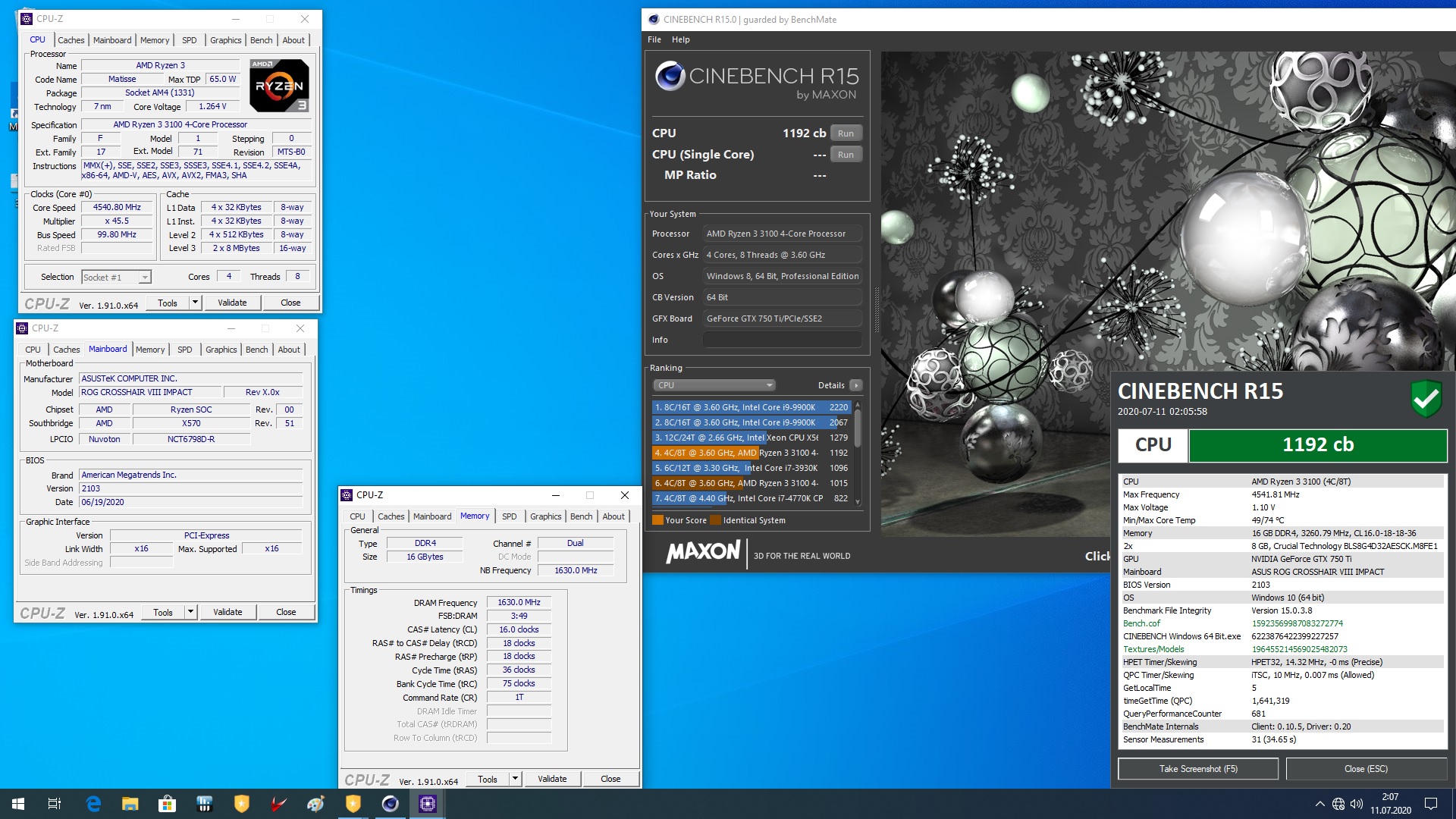Switch to CPU-Z via its purple taskbar icon
The height and width of the screenshot is (819, 1456).
(x=427, y=804)
